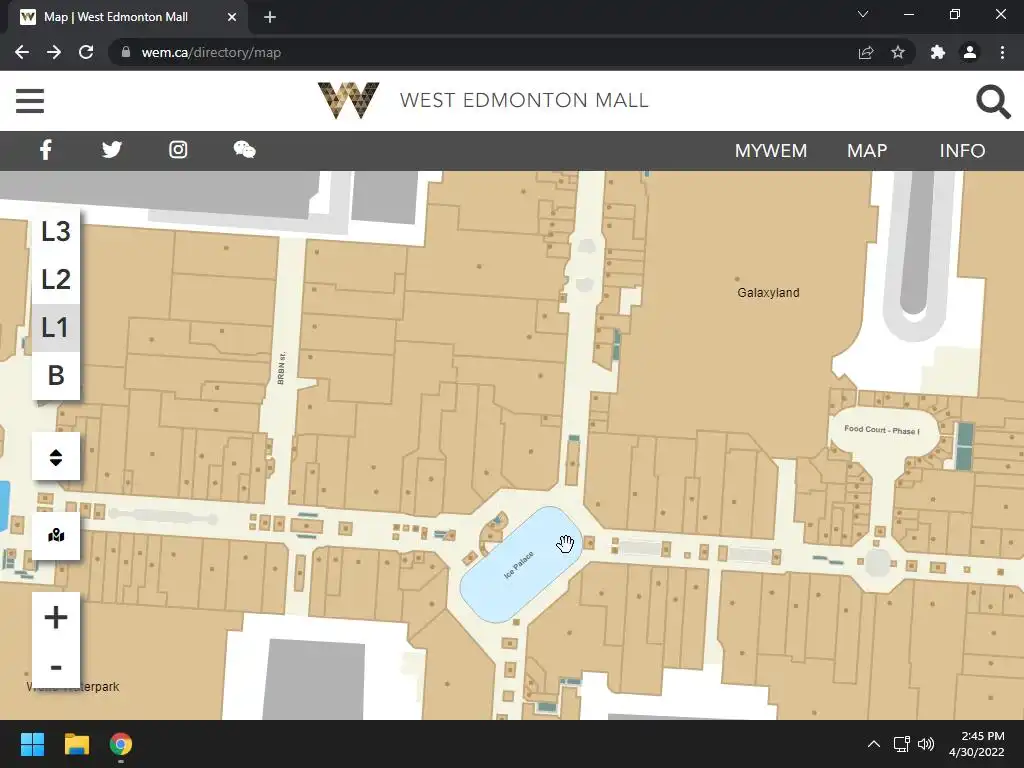This screenshot has height=768, width=1024.
Task: Open the Instagram social link
Action: click(x=178, y=150)
